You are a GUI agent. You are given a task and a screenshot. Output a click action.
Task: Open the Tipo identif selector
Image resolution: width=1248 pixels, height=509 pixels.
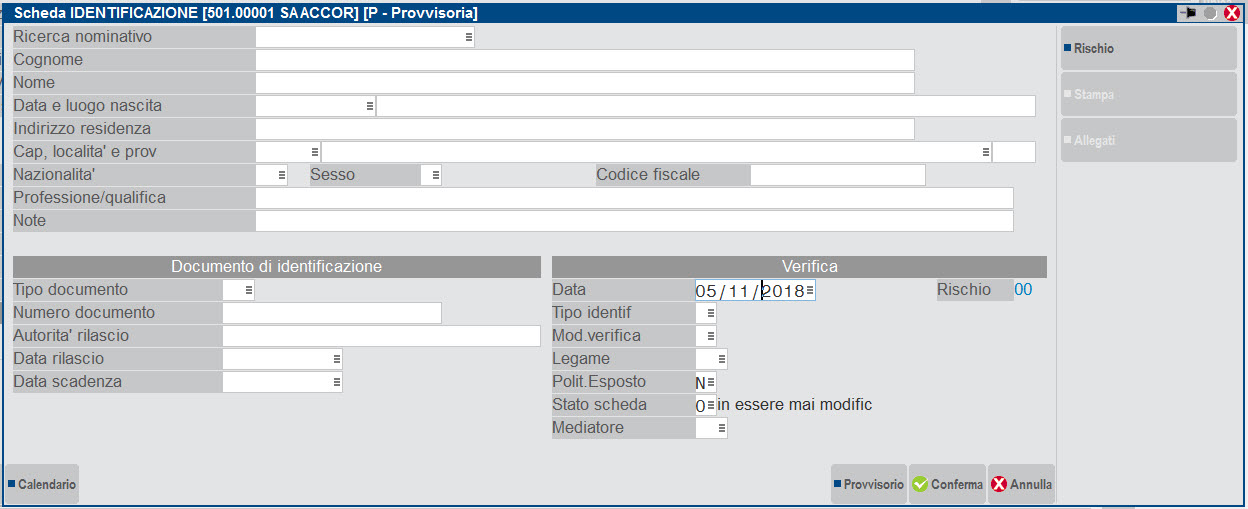coord(710,313)
